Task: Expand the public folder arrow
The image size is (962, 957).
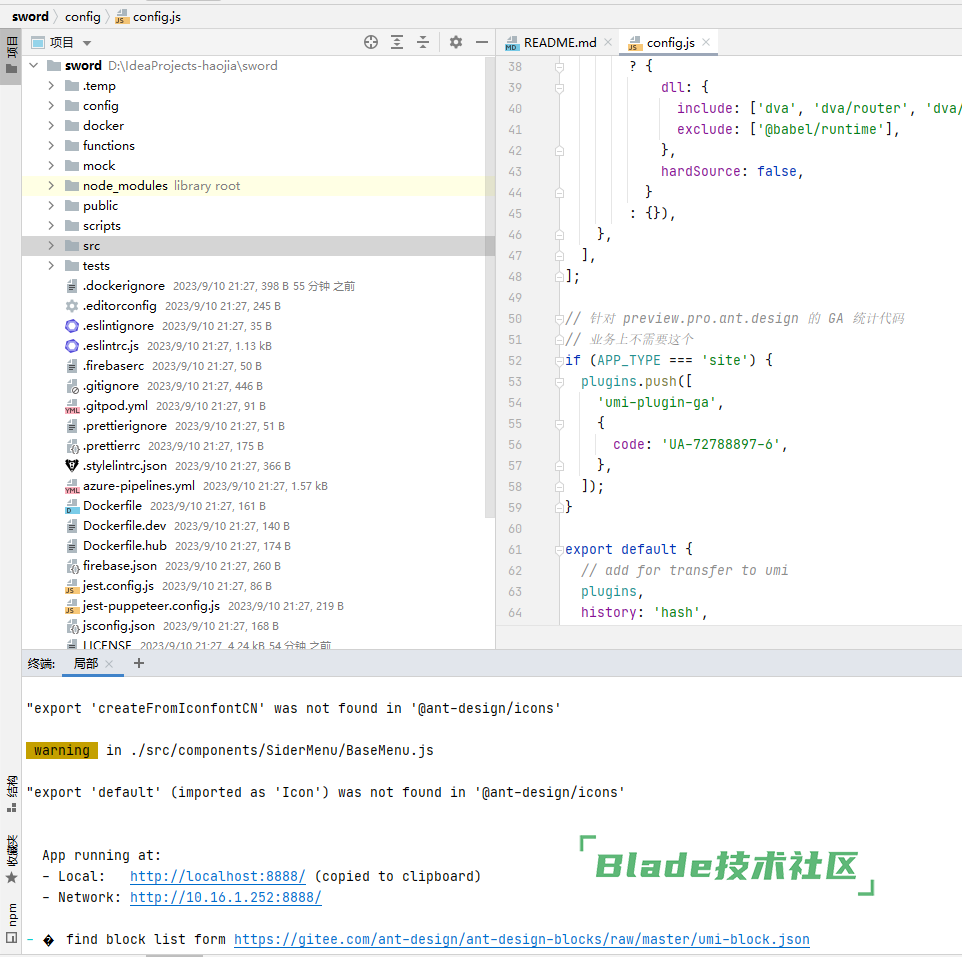Action: [x=52, y=206]
